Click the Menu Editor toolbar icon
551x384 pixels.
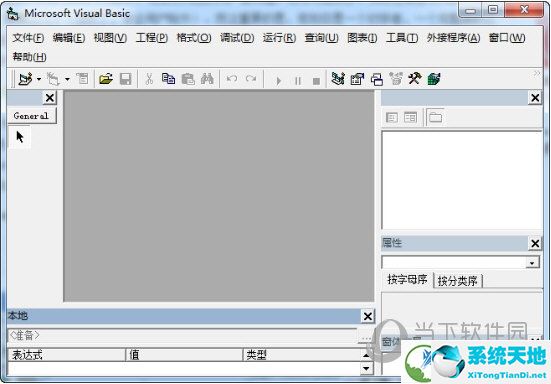[x=83, y=79]
